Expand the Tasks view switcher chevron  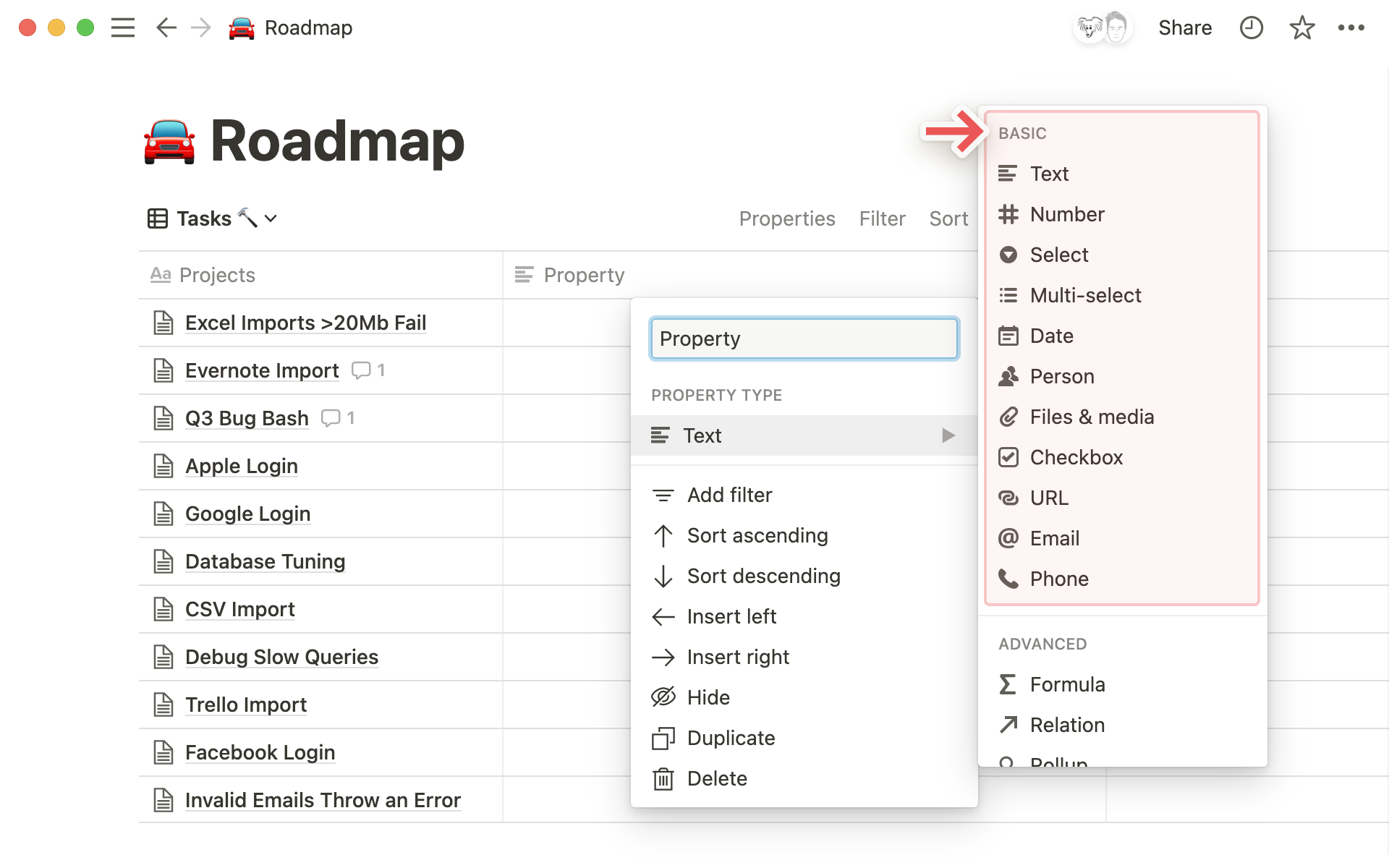point(271,218)
